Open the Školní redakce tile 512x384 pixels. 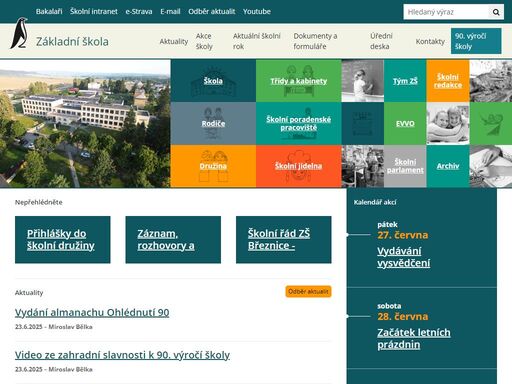(x=448, y=81)
